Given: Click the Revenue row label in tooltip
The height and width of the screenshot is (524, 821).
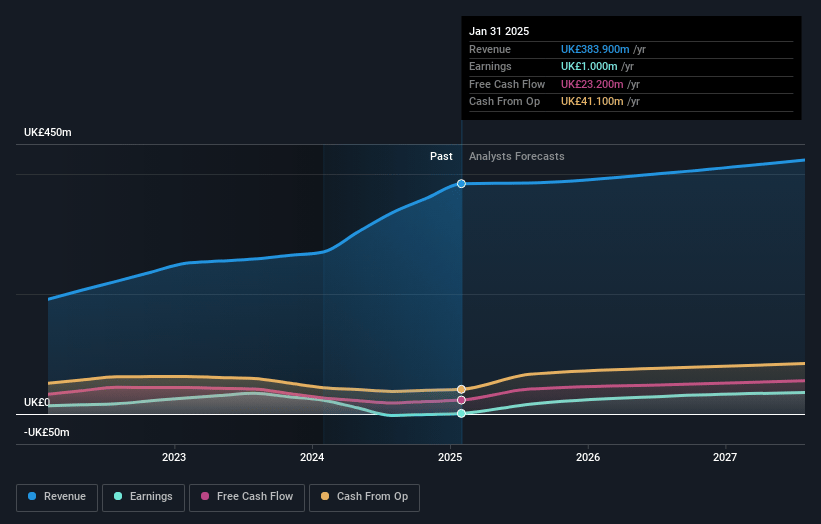Looking at the screenshot, I should (490, 49).
